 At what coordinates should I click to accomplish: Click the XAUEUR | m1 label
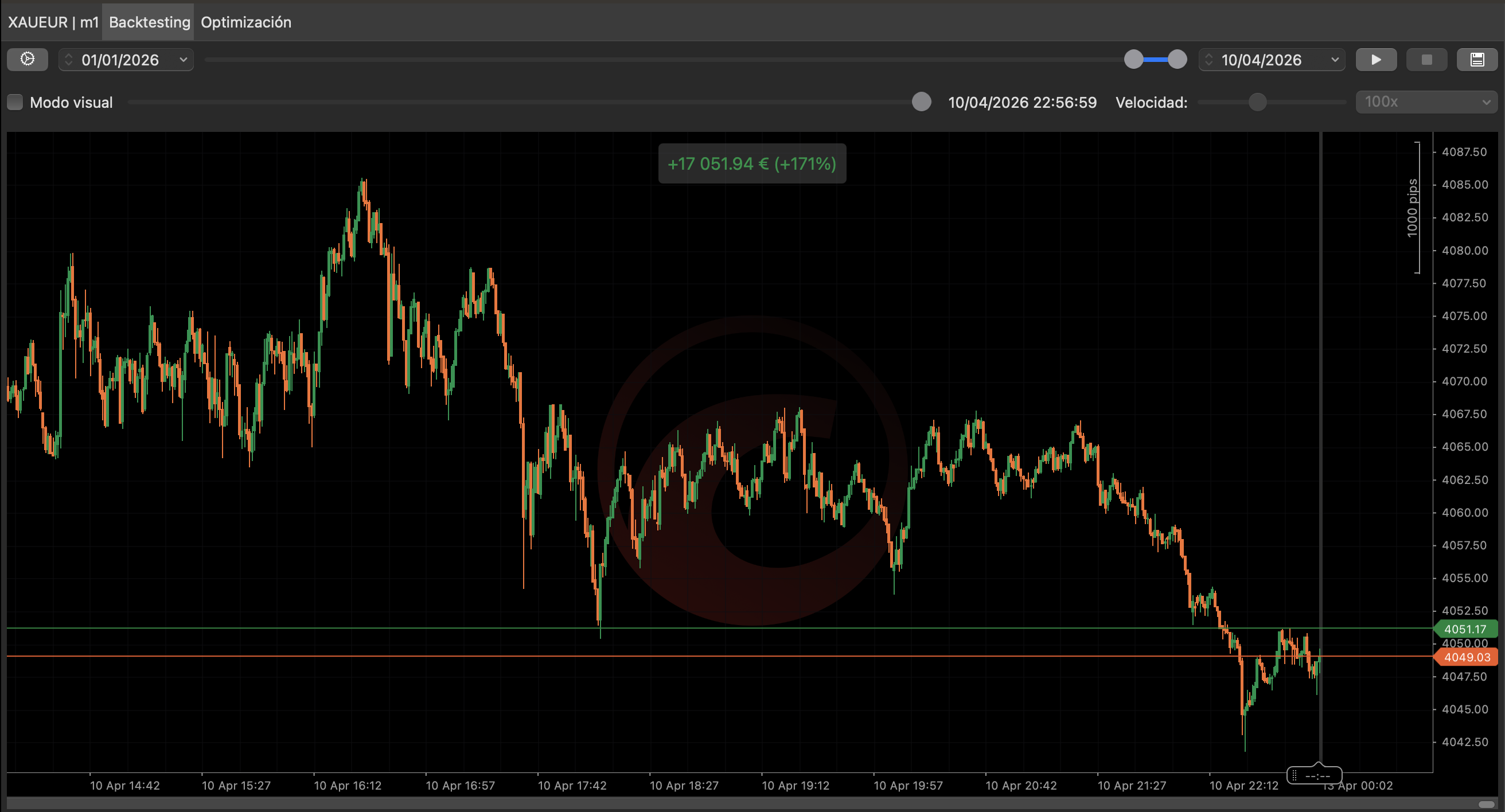(53, 22)
